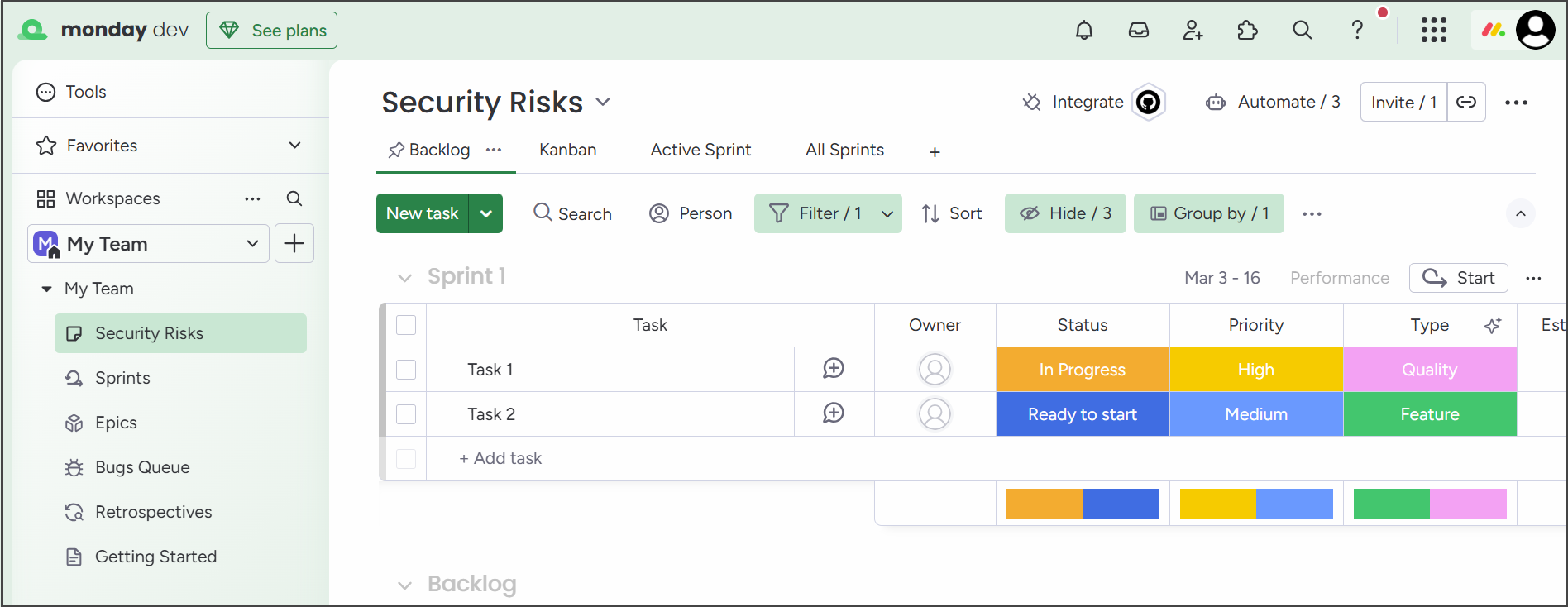Open the notifications bell
This screenshot has width=1568, height=607.
point(1083,31)
